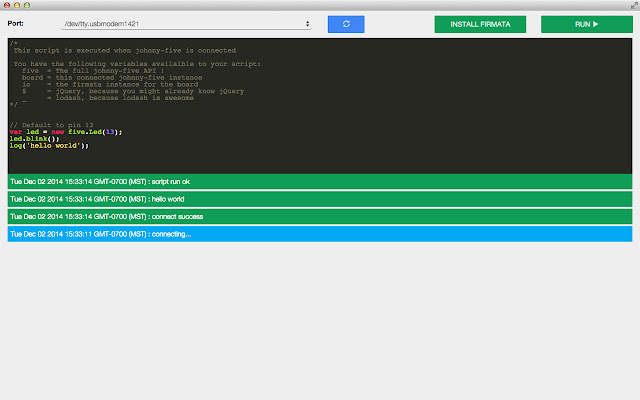Click the INSTALL FIRMATA button

pos(480,24)
